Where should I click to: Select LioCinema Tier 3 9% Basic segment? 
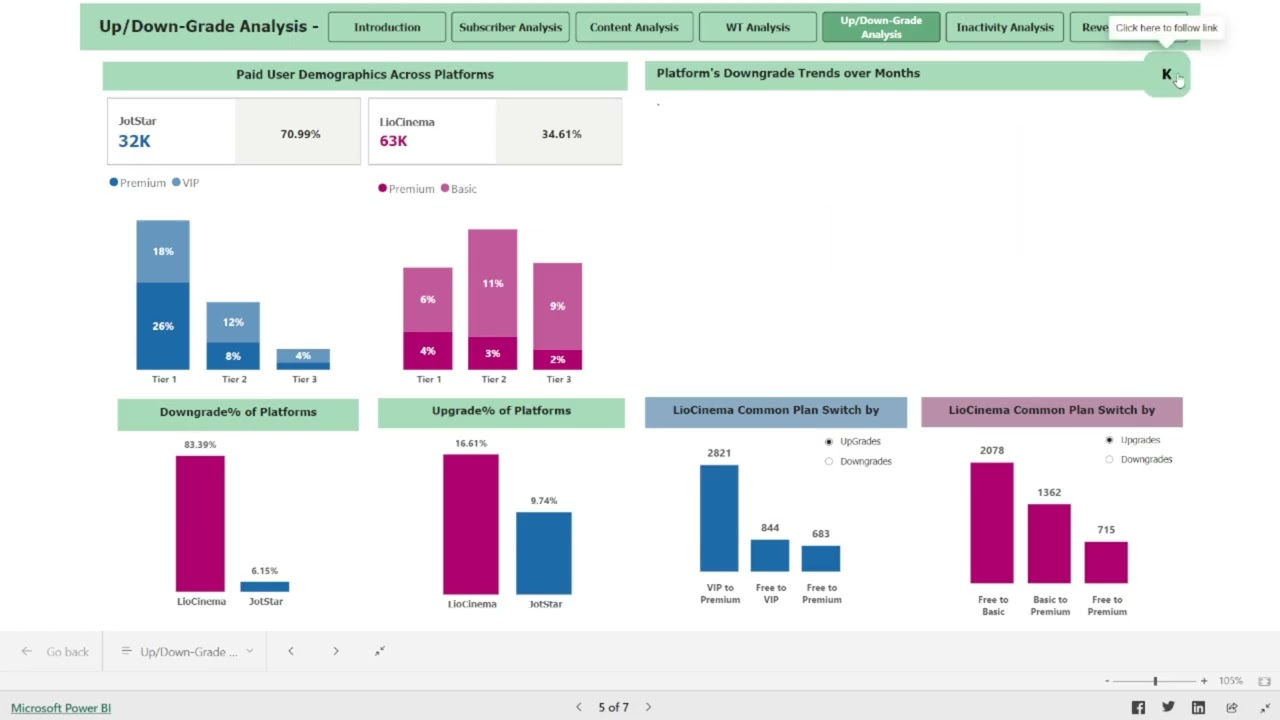[558, 307]
